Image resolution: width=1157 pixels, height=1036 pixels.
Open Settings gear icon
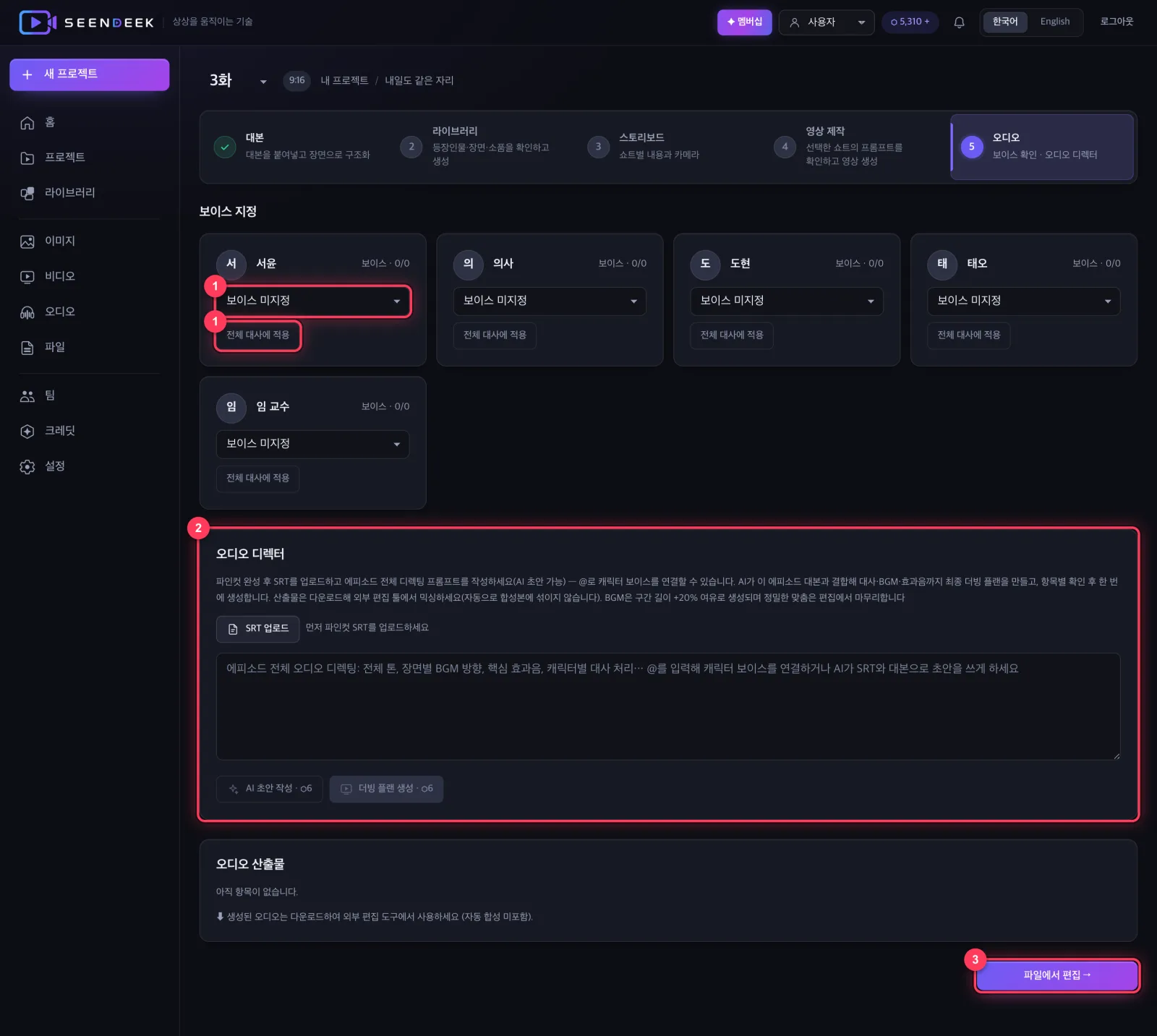coord(27,467)
